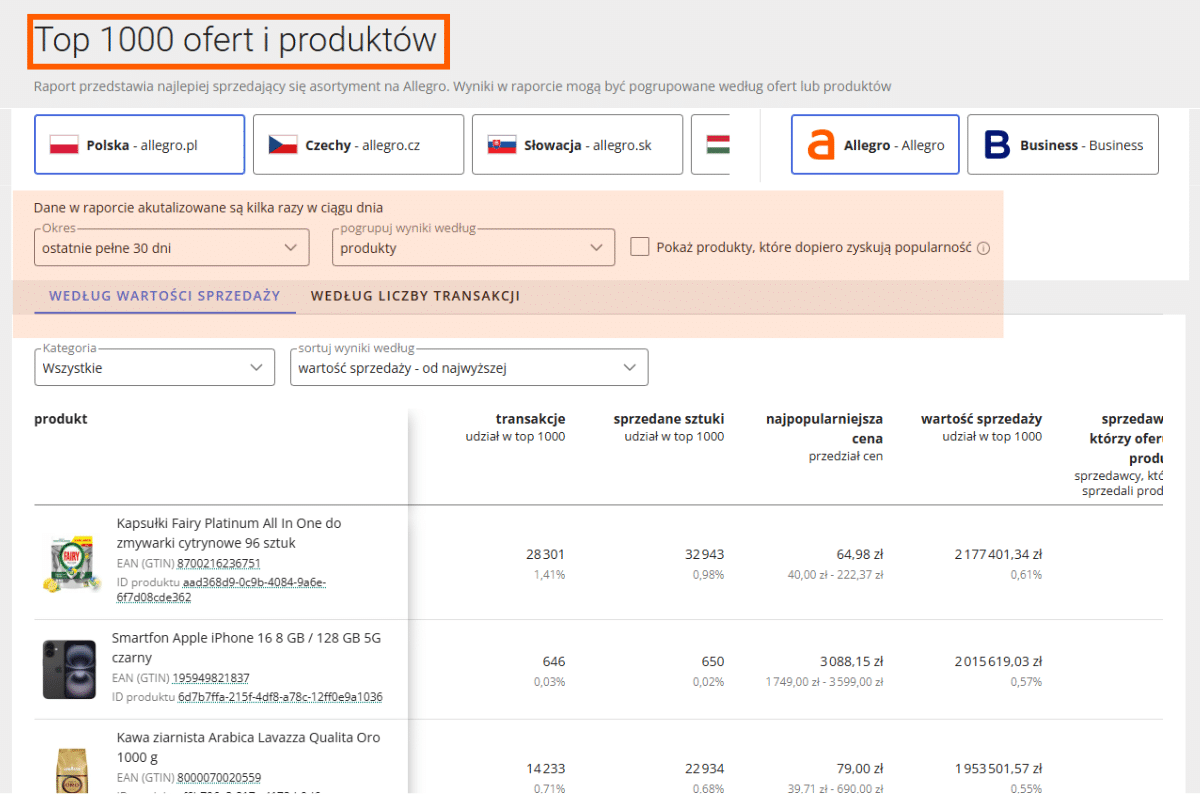Click the Polish flag icon
Image resolution: width=1200 pixels, height=800 pixels.
[64, 145]
